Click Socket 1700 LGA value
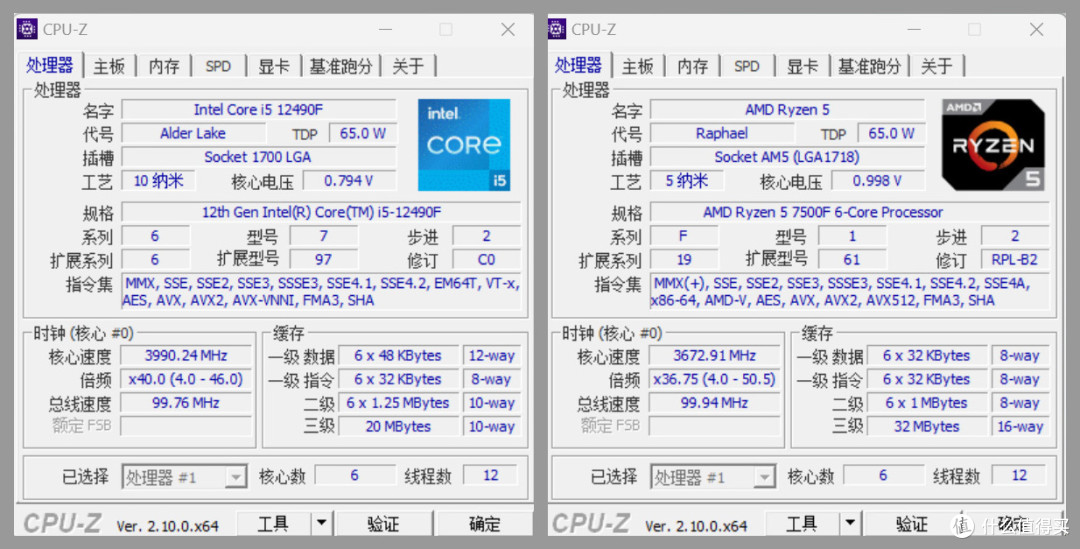The image size is (1080, 549). click(x=259, y=157)
